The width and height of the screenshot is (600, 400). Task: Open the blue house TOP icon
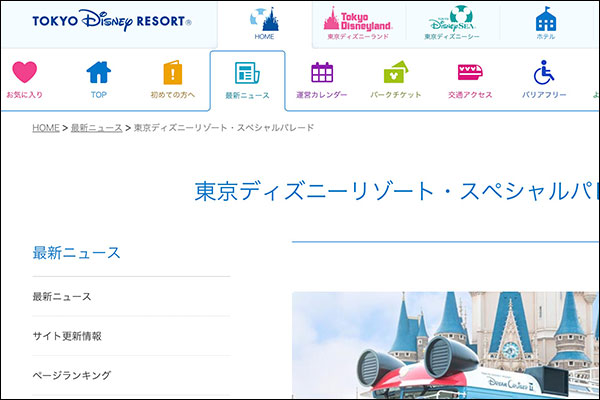(x=98, y=74)
